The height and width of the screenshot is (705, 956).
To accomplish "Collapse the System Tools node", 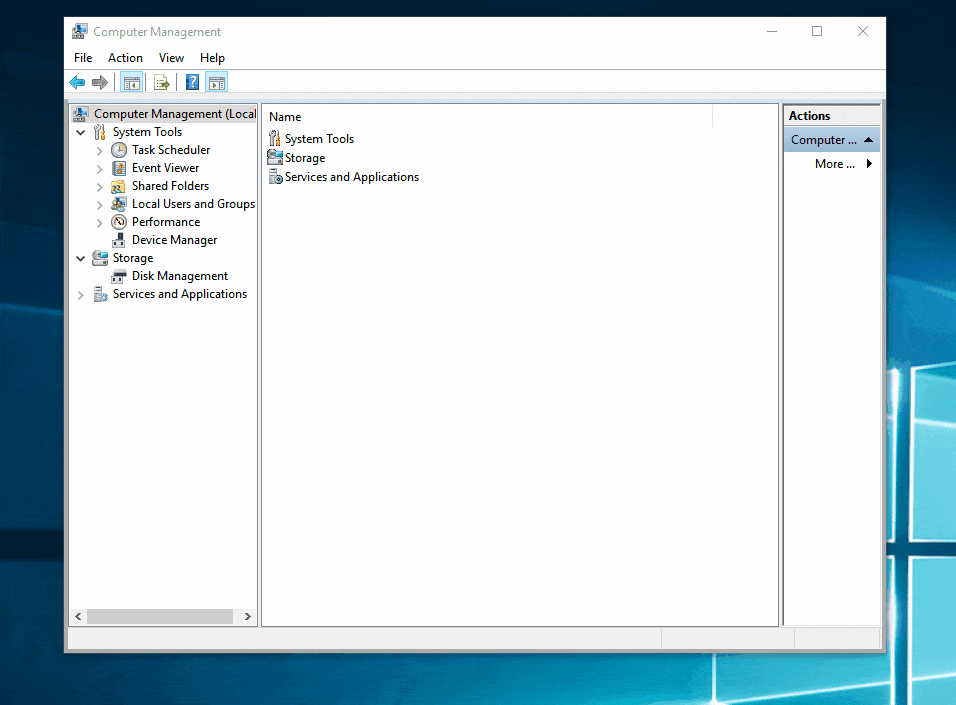I will [x=81, y=131].
